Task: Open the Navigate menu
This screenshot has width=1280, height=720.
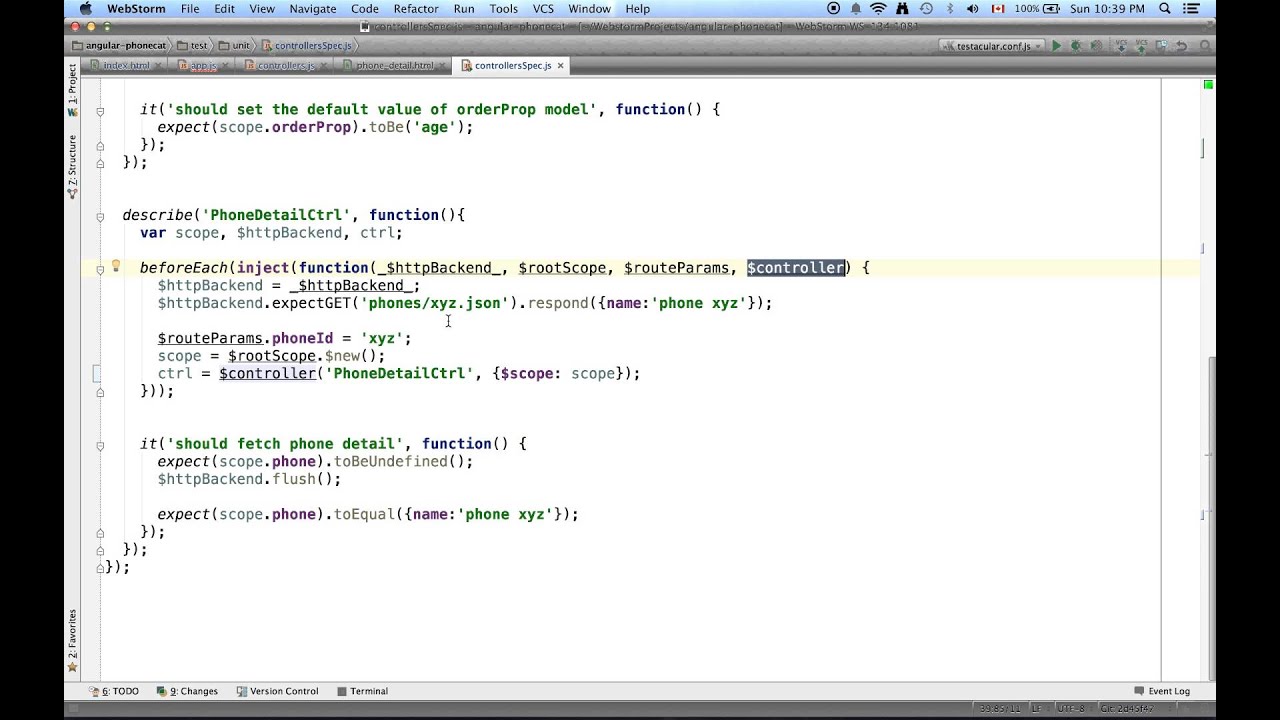Action: tap(313, 9)
